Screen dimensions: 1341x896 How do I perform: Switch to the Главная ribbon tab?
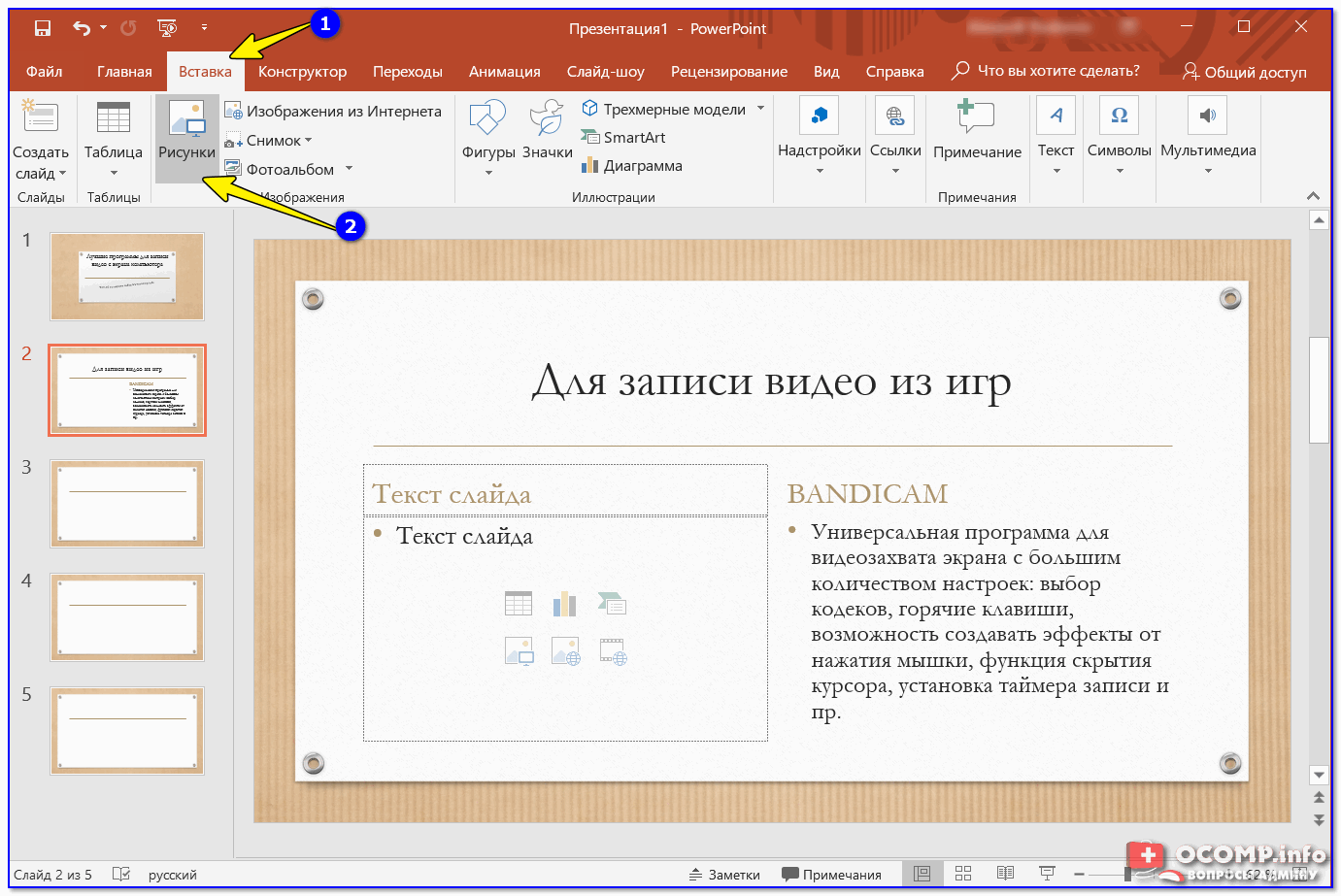click(x=124, y=71)
